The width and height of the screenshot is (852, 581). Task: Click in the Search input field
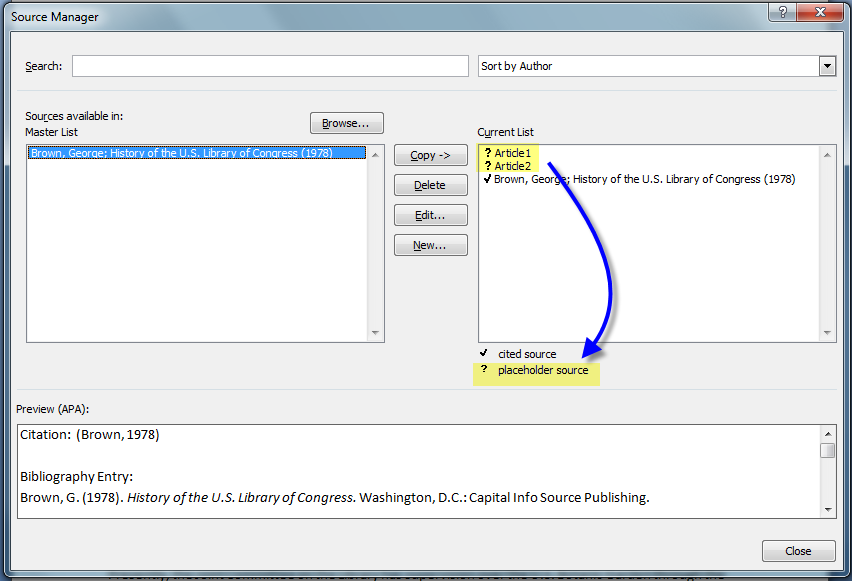click(x=270, y=66)
